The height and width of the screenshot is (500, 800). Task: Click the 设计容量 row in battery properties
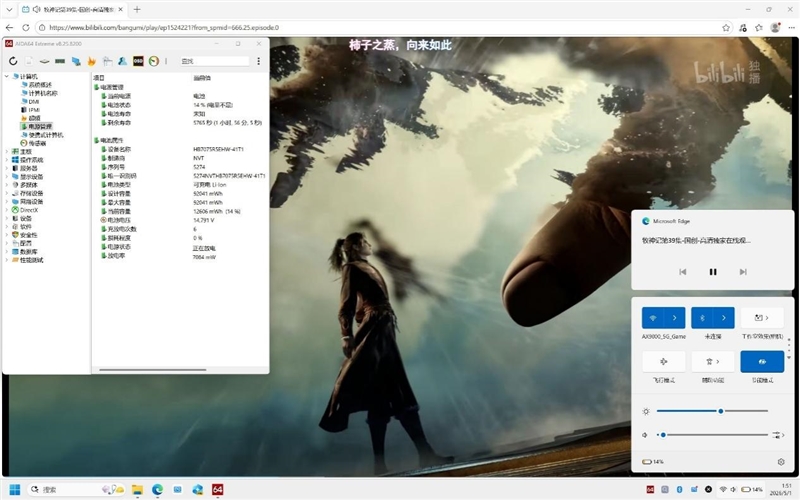[180, 193]
